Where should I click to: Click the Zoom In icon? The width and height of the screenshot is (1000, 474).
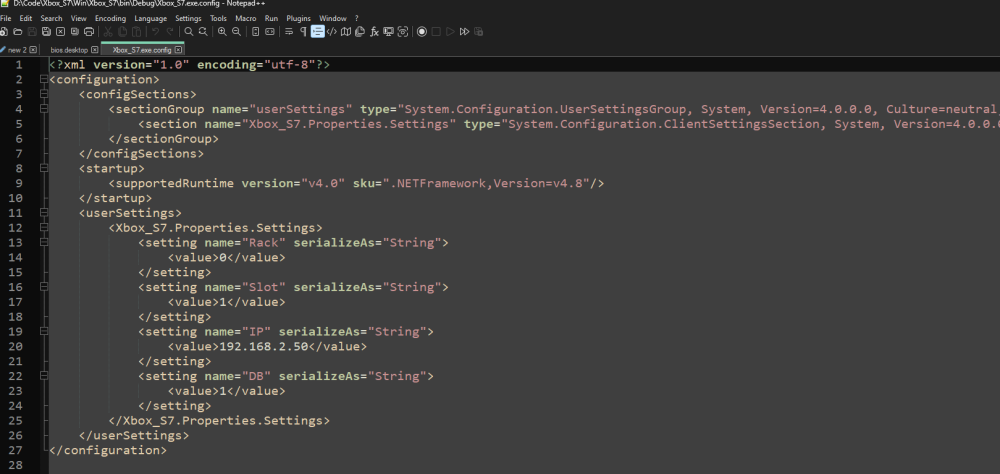pyautogui.click(x=222, y=32)
